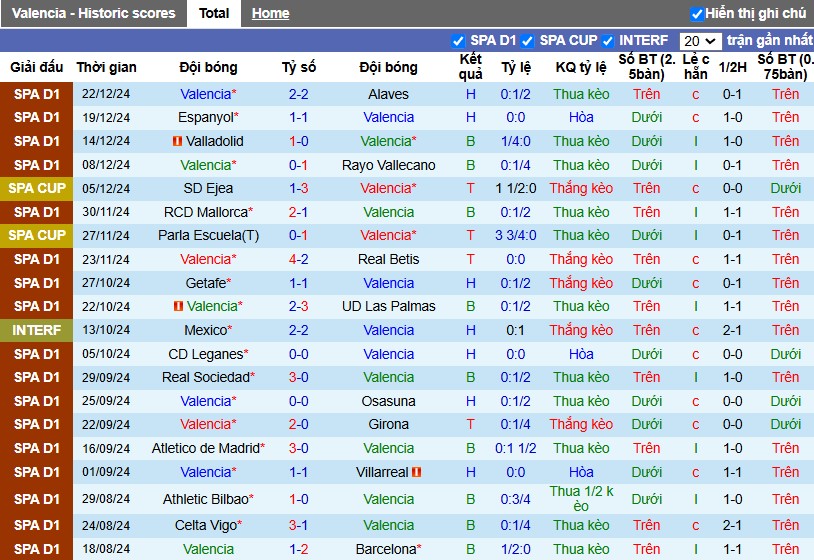Click the 0:1/2 odds for the Alaves match
The height and width of the screenshot is (560, 814).
tap(515, 94)
